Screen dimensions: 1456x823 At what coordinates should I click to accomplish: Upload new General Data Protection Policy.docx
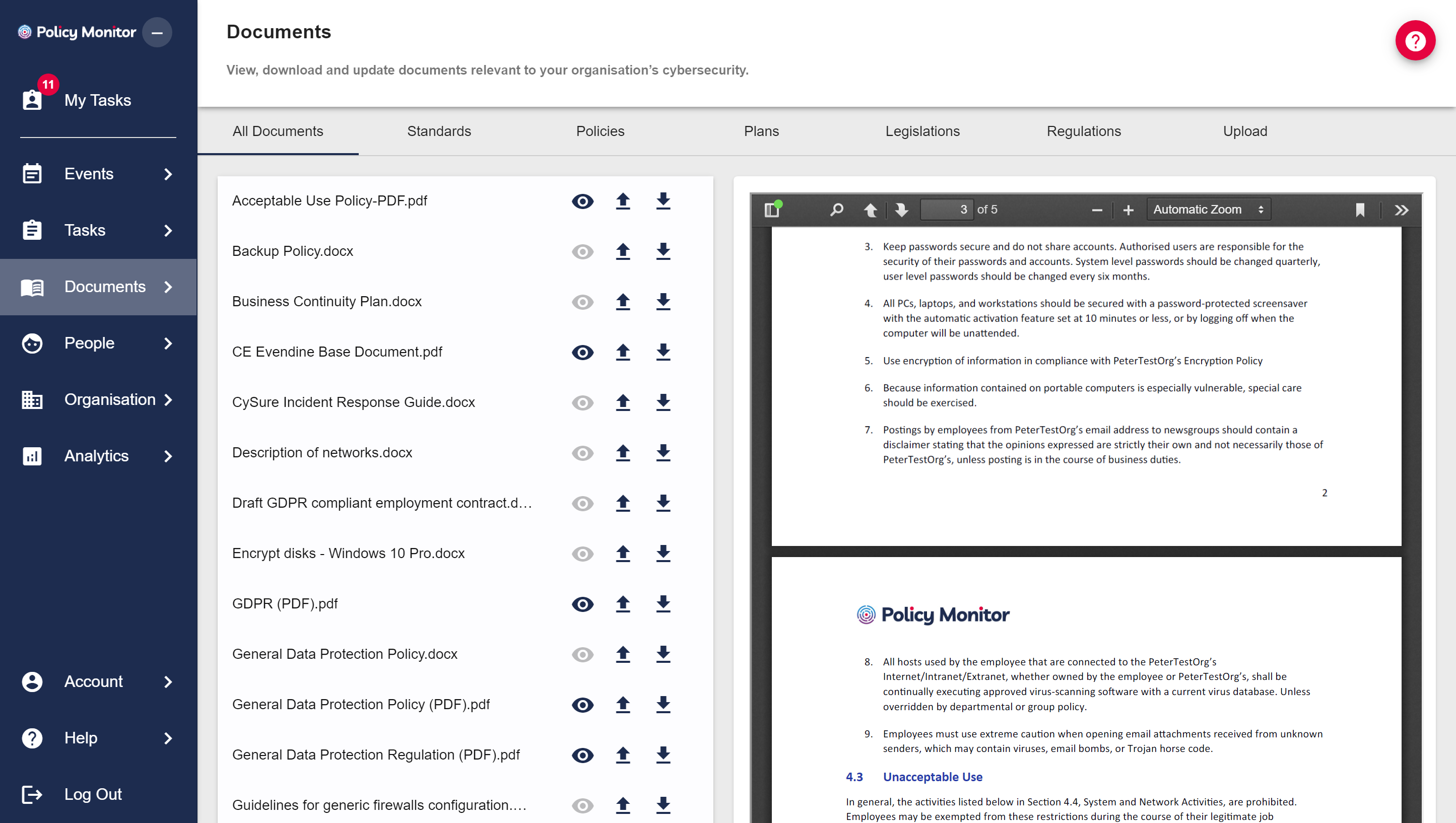pyautogui.click(x=623, y=653)
